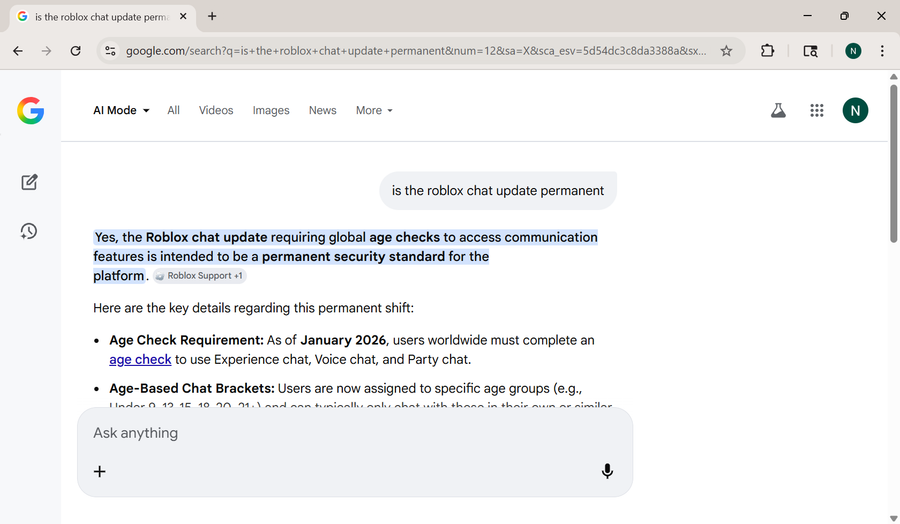This screenshot has width=900, height=524.
Task: Click the plus icon to add attachment
Action: point(100,471)
